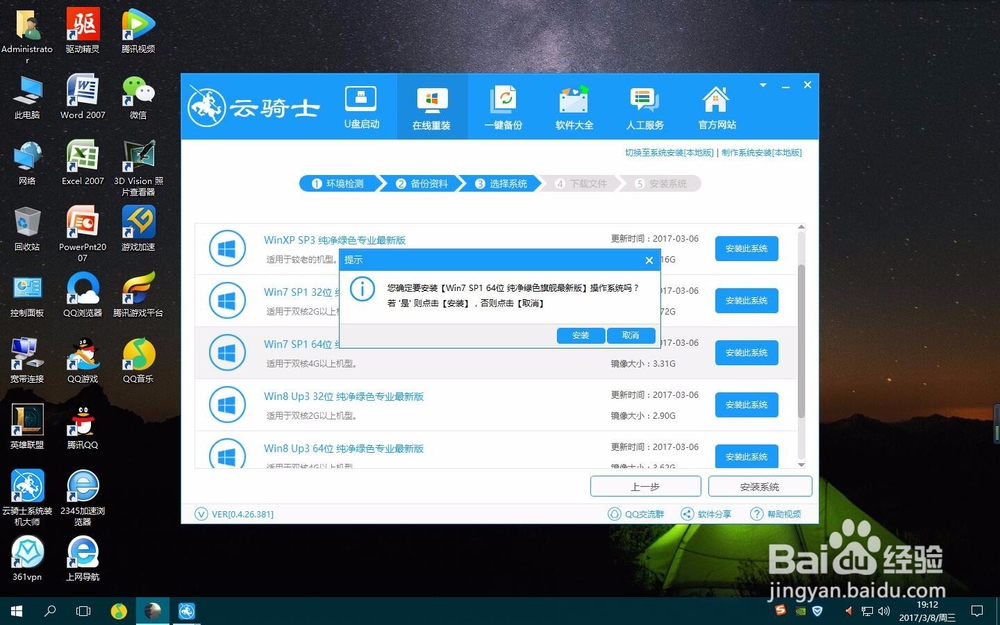This screenshot has height=625, width=1000.
Task: Install the WinXP SP3 system
Action: [746, 249]
